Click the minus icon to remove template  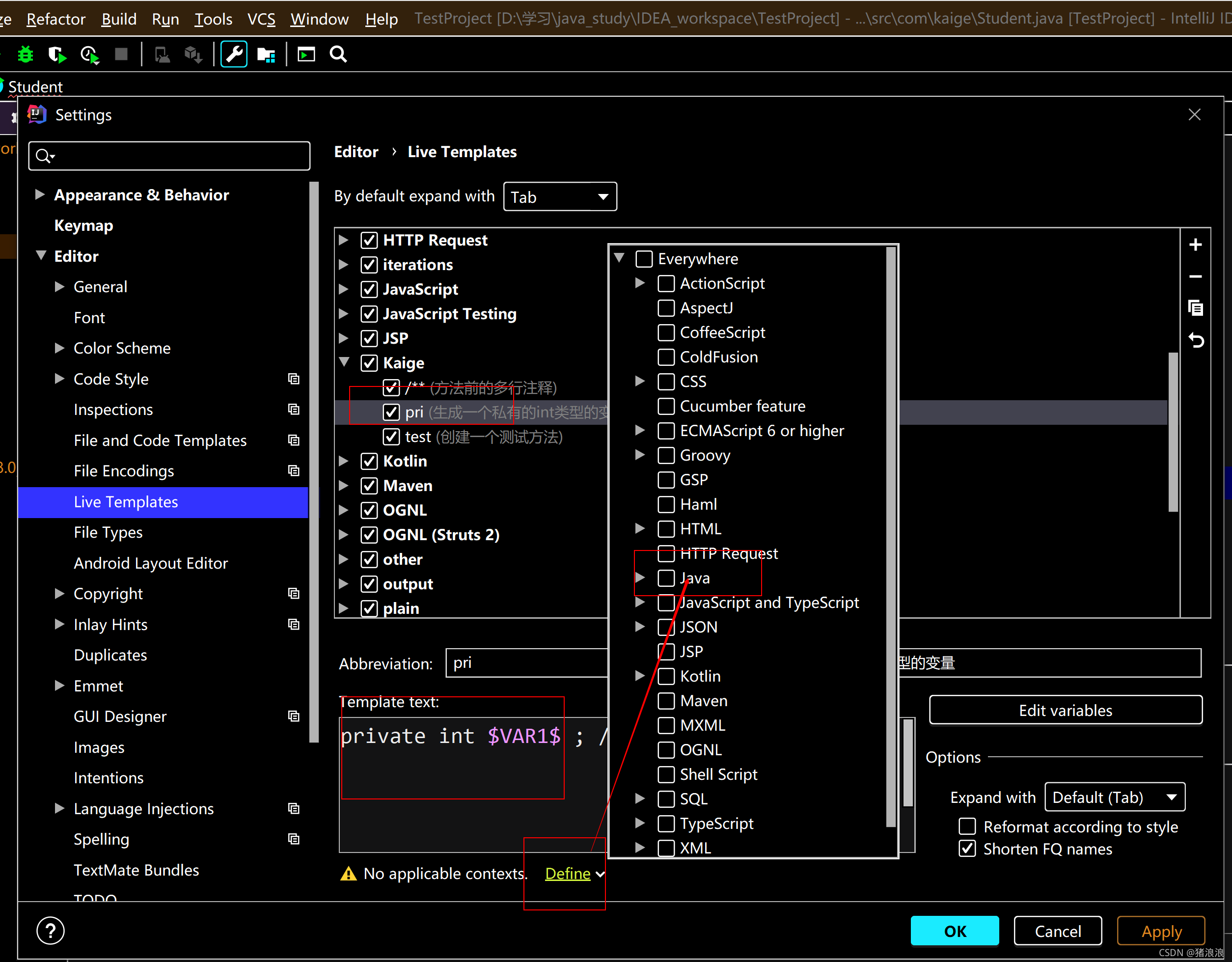[x=1195, y=276]
